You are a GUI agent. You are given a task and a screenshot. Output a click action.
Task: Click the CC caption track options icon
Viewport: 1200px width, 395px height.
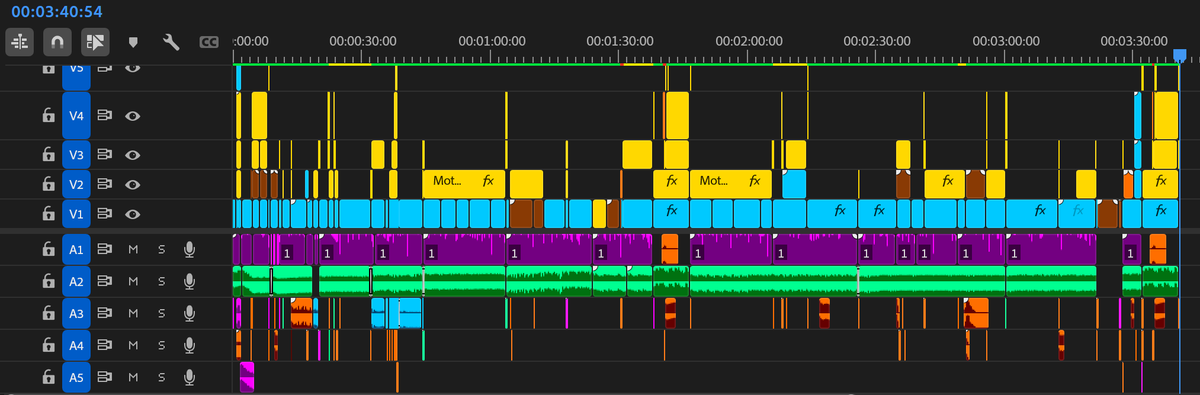pos(209,42)
